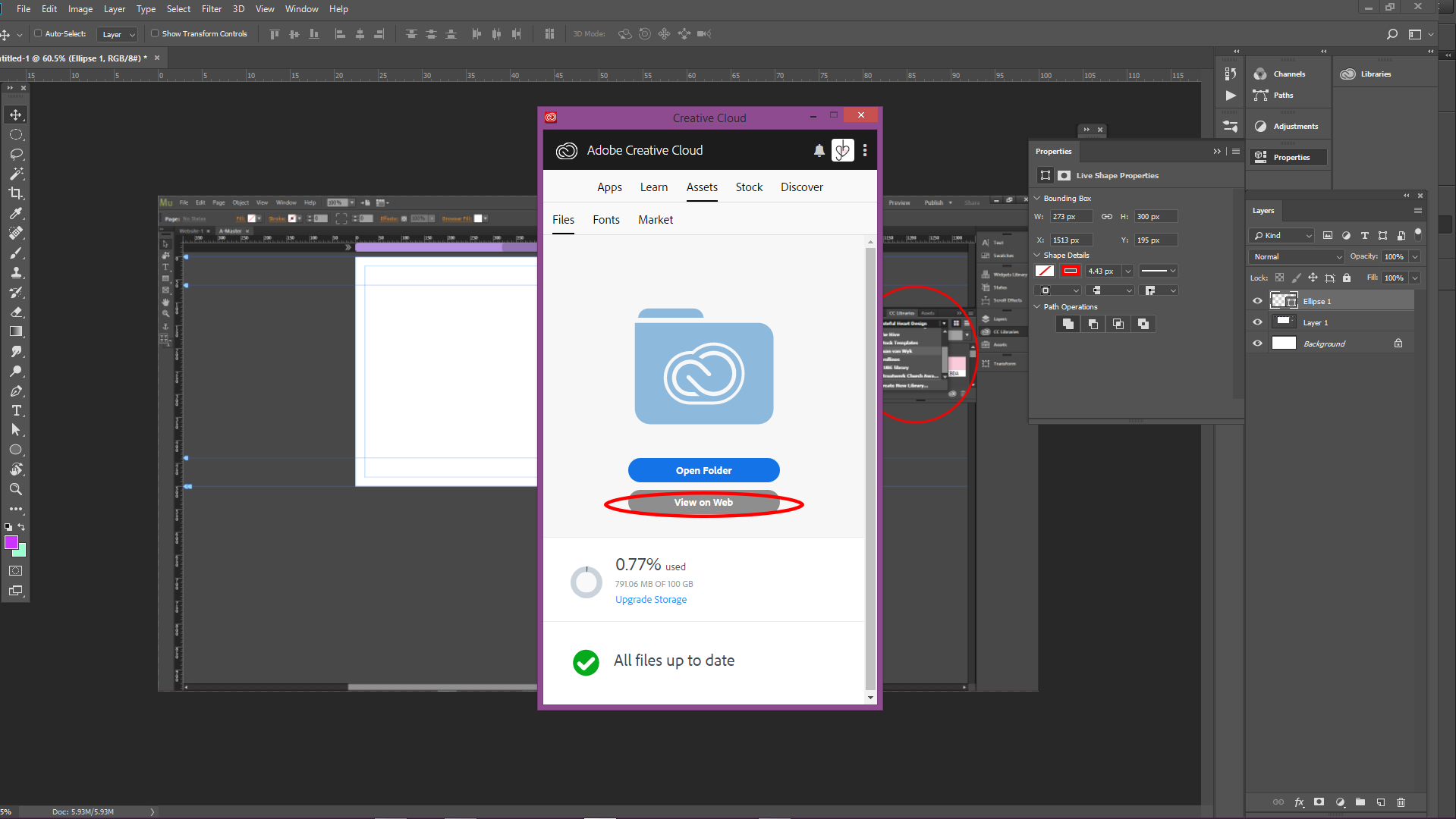Image resolution: width=1456 pixels, height=819 pixels.
Task: Switch to Apps tab in Creative Cloud
Action: point(609,187)
